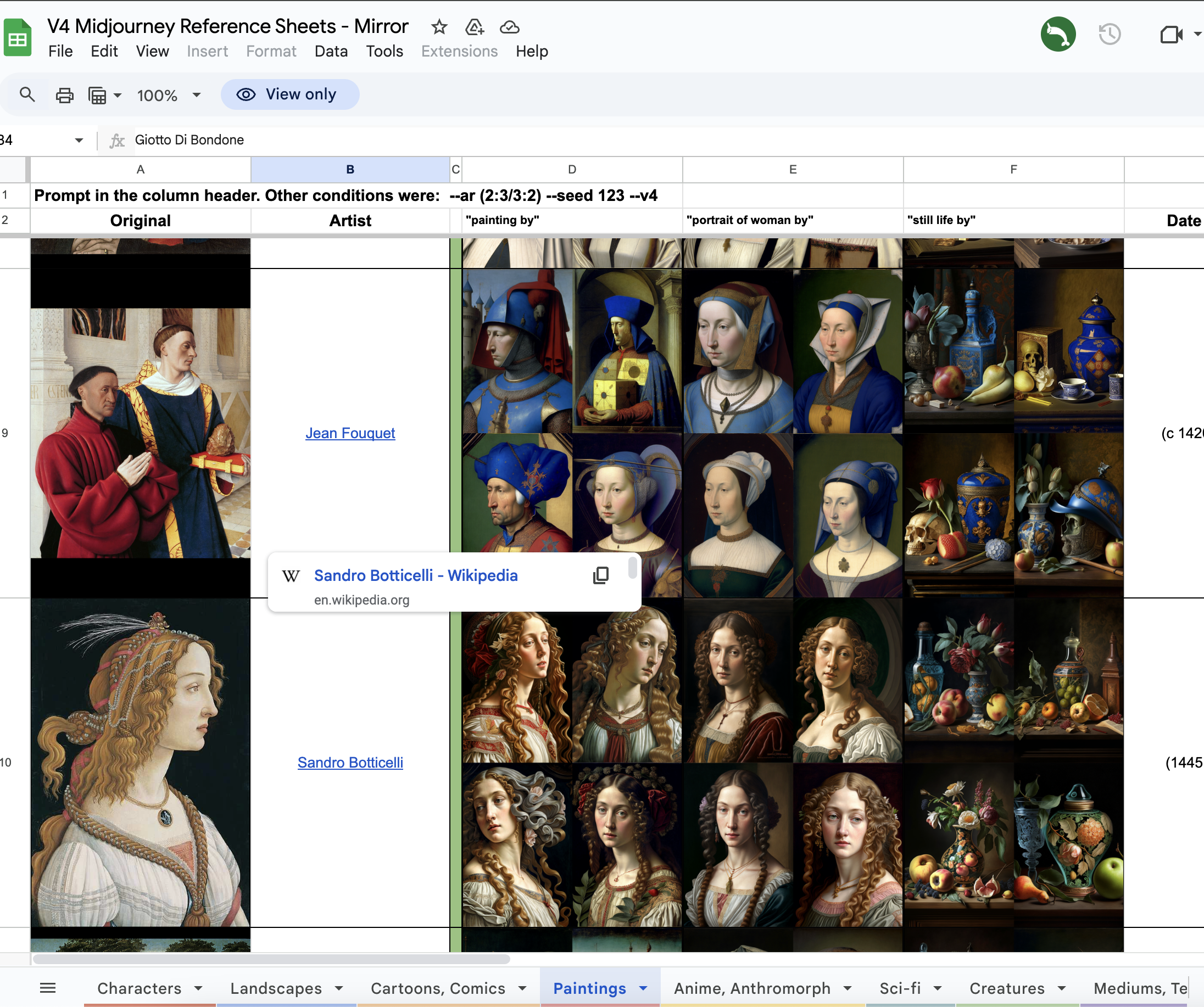The width and height of the screenshot is (1204, 1007).
Task: Select column A header
Action: pyautogui.click(x=141, y=170)
